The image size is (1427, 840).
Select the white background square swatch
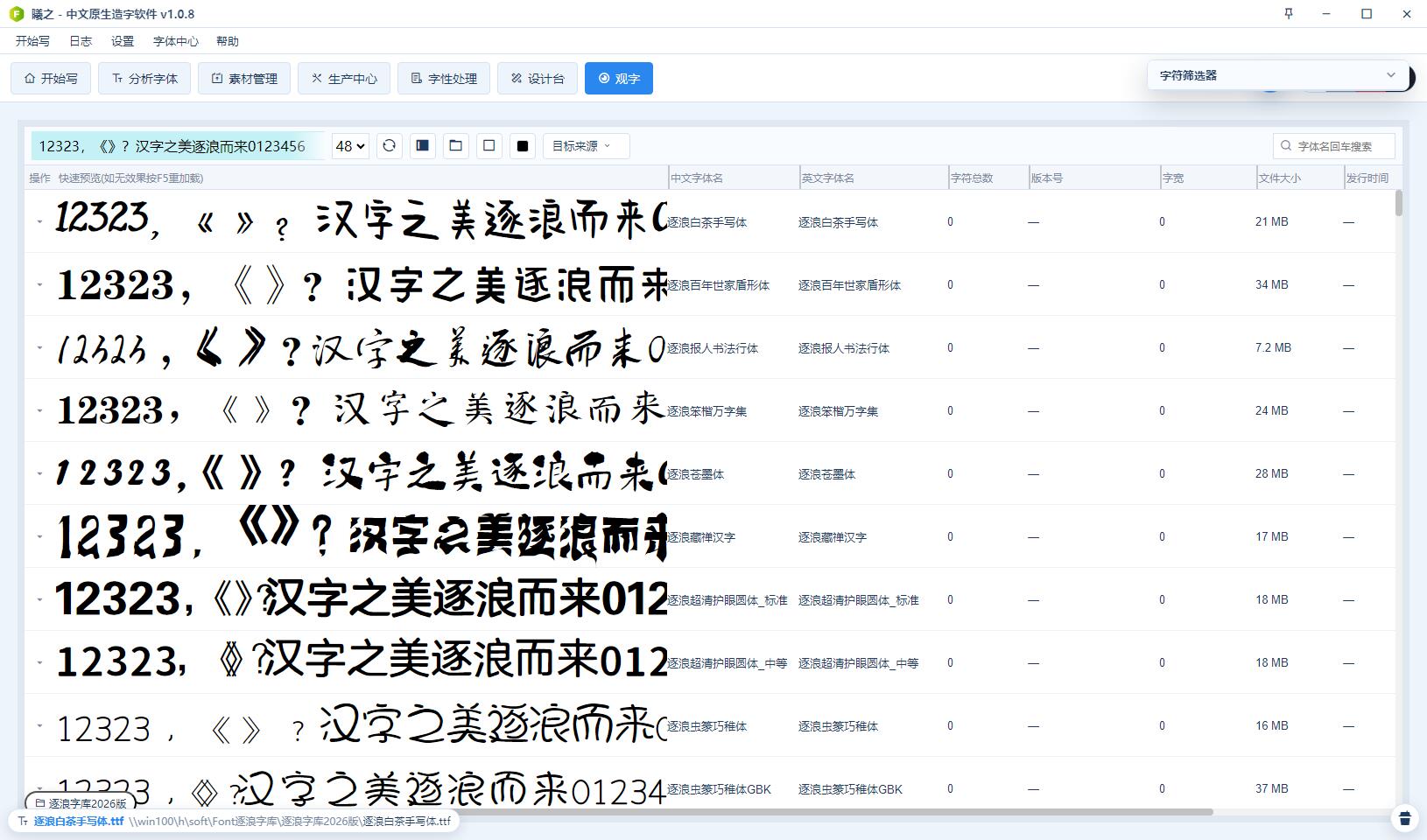(489, 146)
